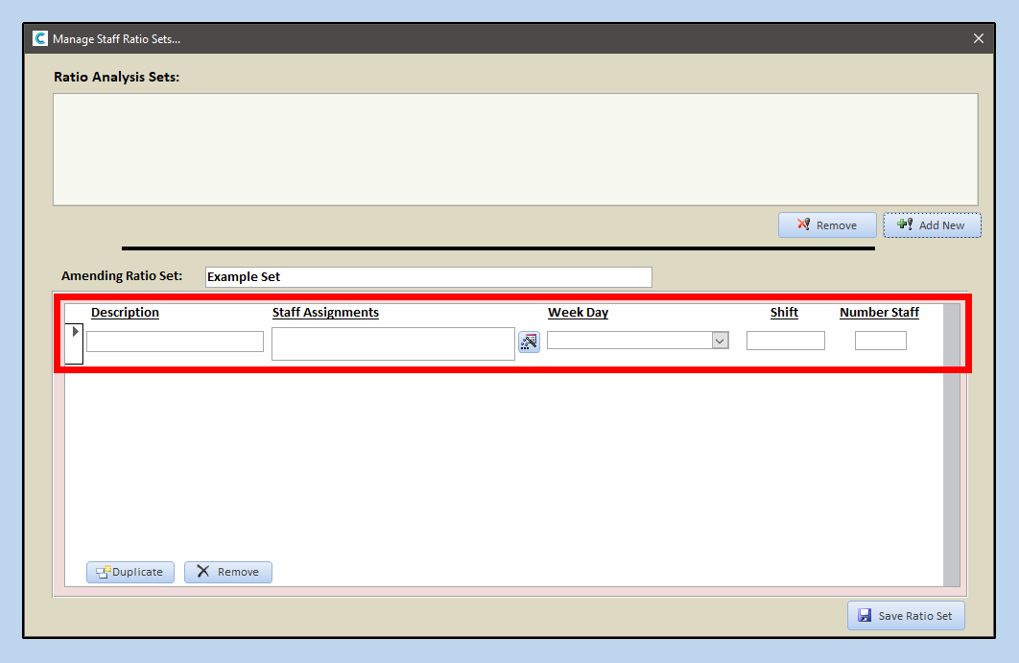The height and width of the screenshot is (663, 1019).
Task: Click the app logo in title bar
Action: 40,39
